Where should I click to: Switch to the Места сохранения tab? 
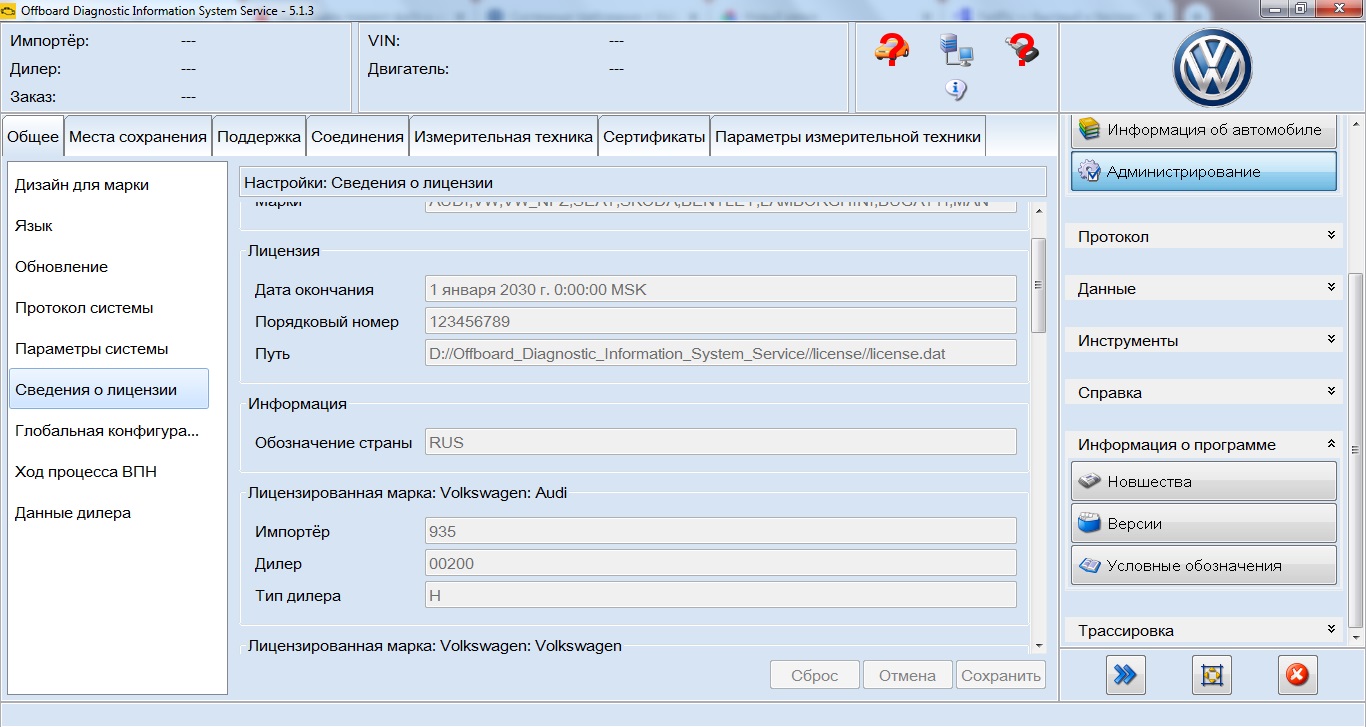coord(138,137)
